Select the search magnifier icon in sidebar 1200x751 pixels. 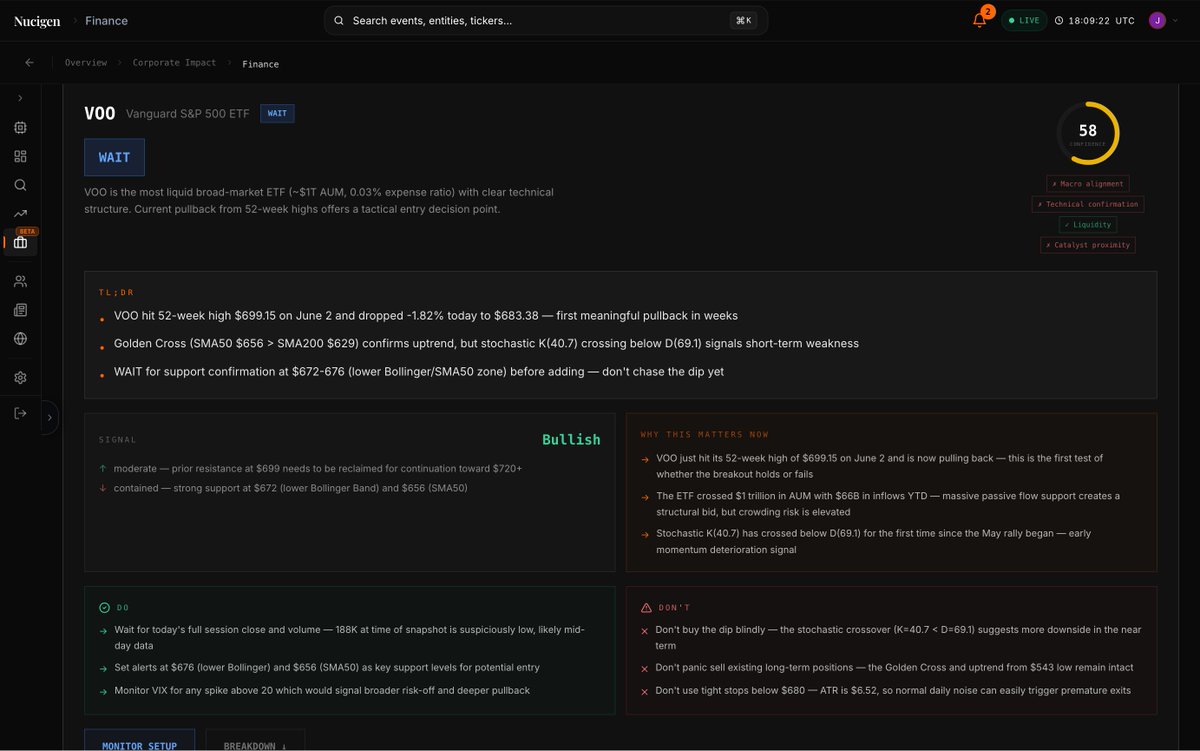[20, 185]
